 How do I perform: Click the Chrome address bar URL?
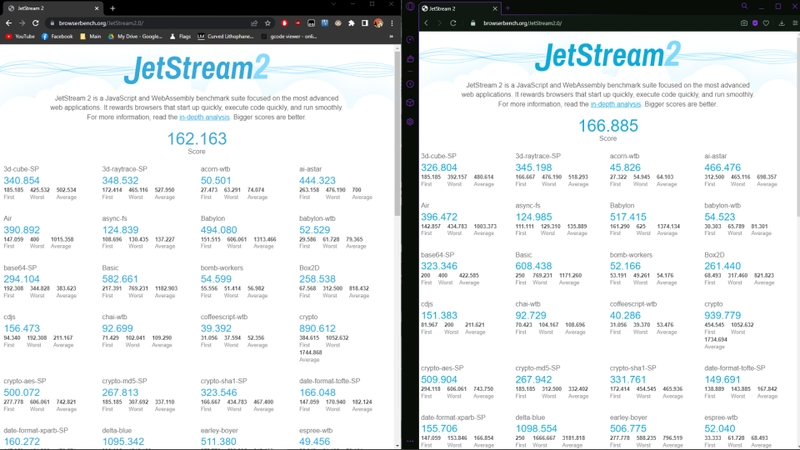coord(101,23)
